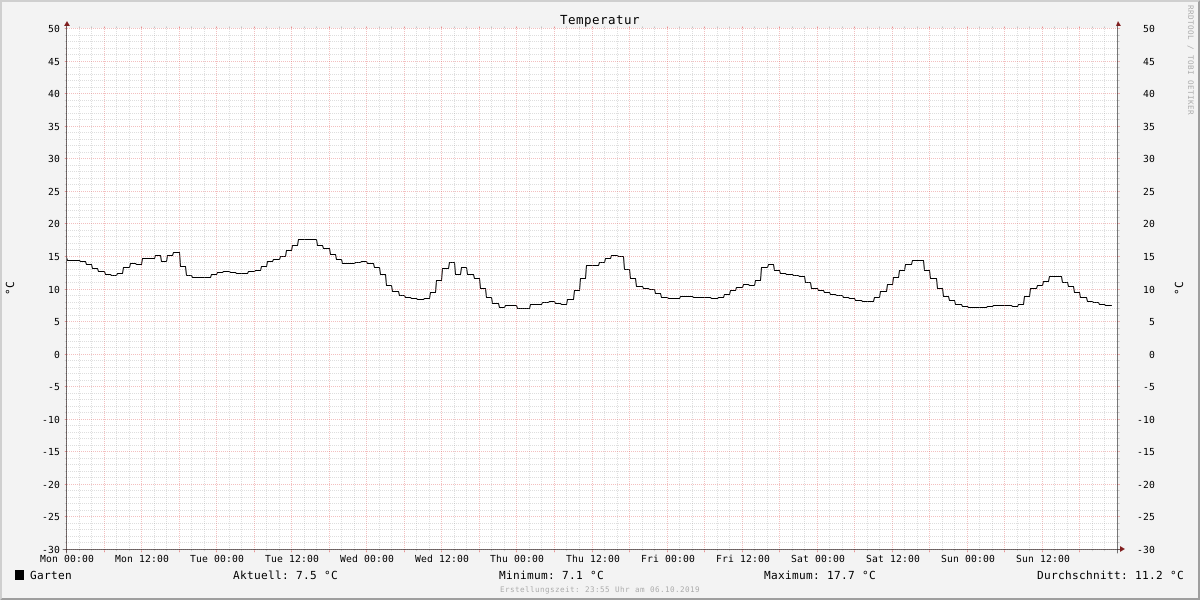Click the 'Fri 00:00' time axis label
The height and width of the screenshot is (600, 1200).
pyautogui.click(x=668, y=559)
